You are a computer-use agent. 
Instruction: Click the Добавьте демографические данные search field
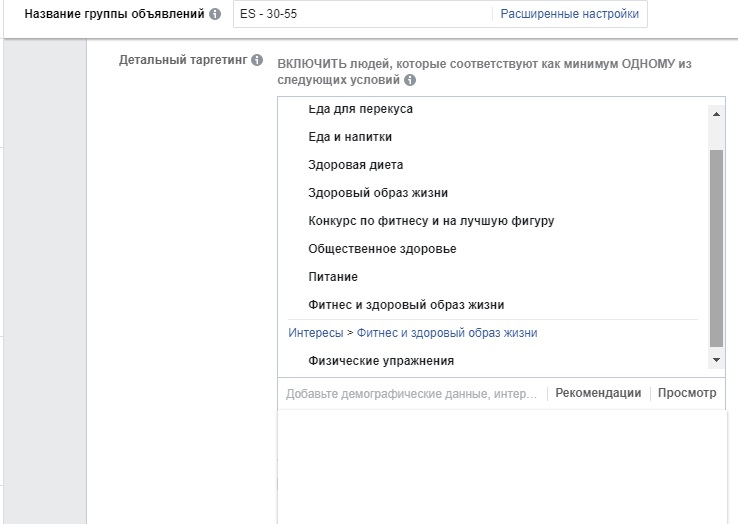pyautogui.click(x=412, y=394)
